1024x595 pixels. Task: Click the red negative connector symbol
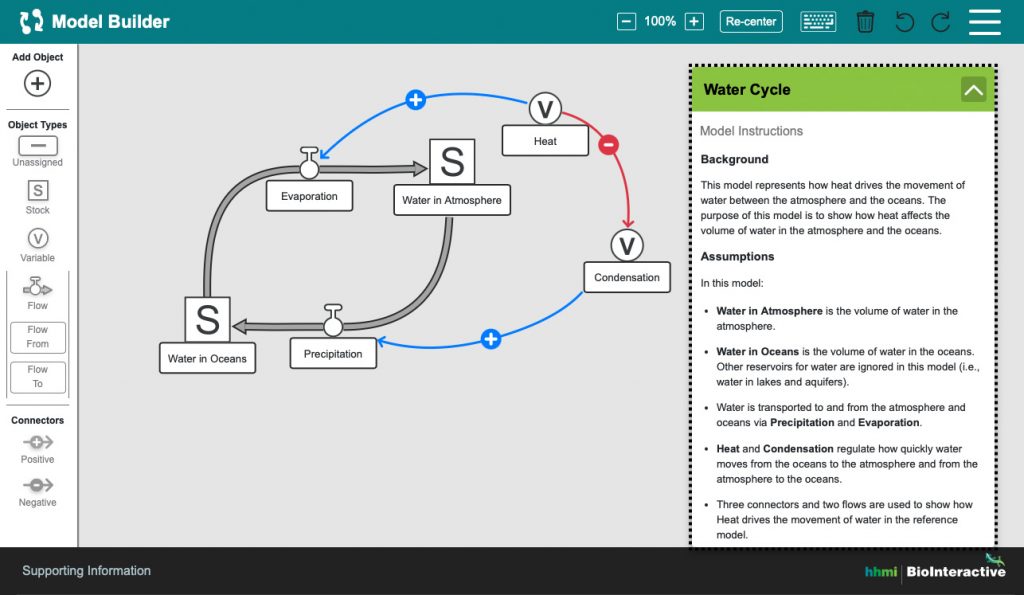pos(609,144)
